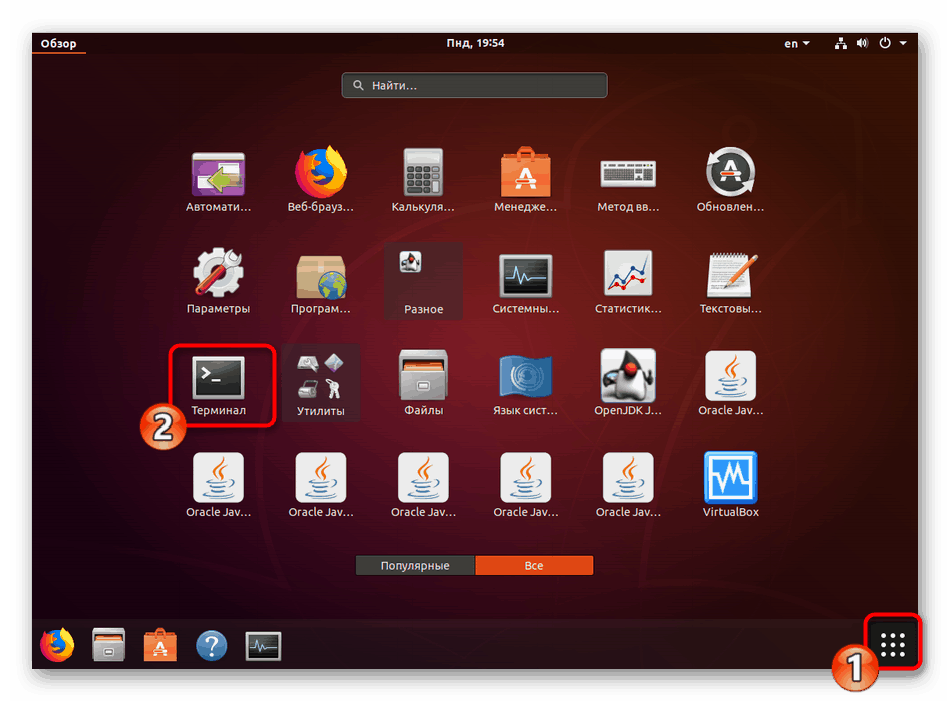
Task: Expand the keyboard layout 'en' dropdown
Action: (796, 43)
